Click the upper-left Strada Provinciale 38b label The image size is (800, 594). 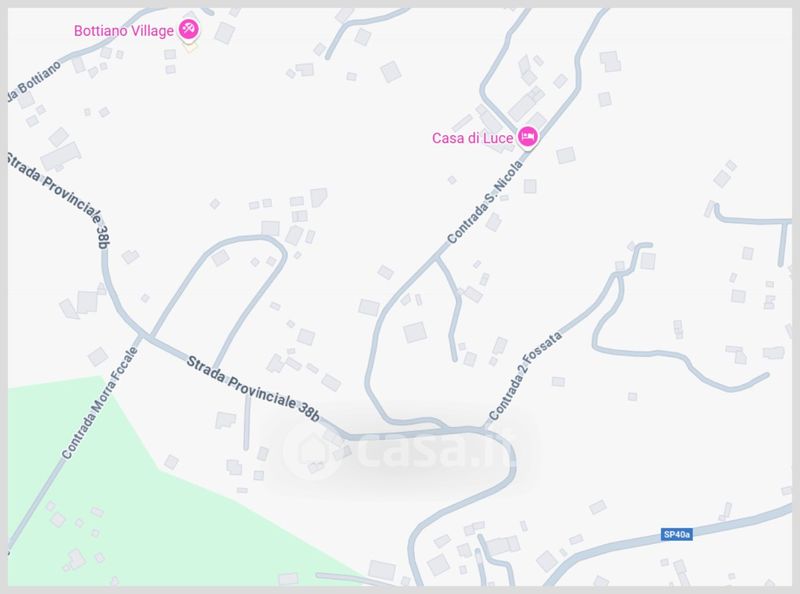click(x=60, y=200)
